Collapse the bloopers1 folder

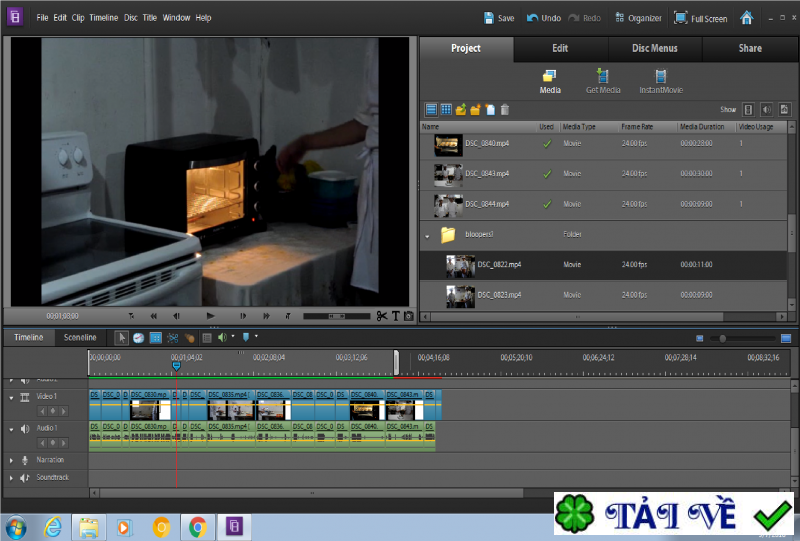click(427, 236)
